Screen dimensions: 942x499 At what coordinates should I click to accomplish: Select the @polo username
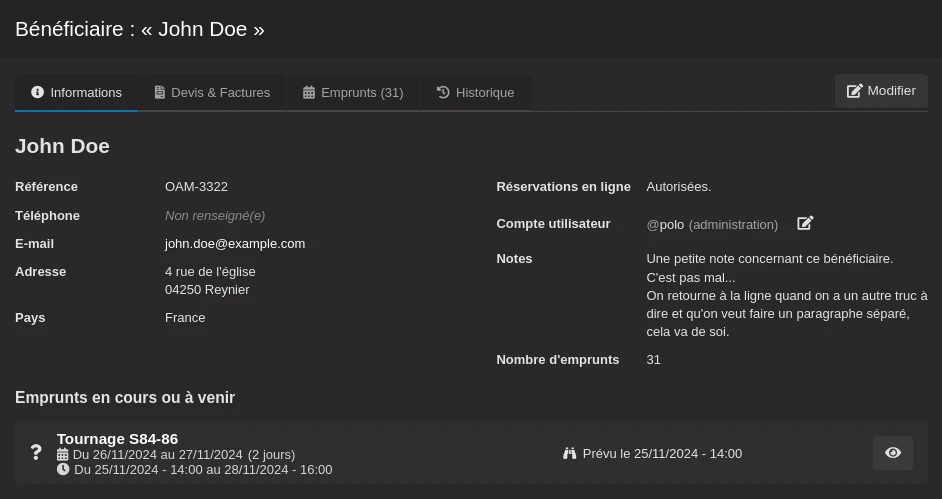(665, 225)
